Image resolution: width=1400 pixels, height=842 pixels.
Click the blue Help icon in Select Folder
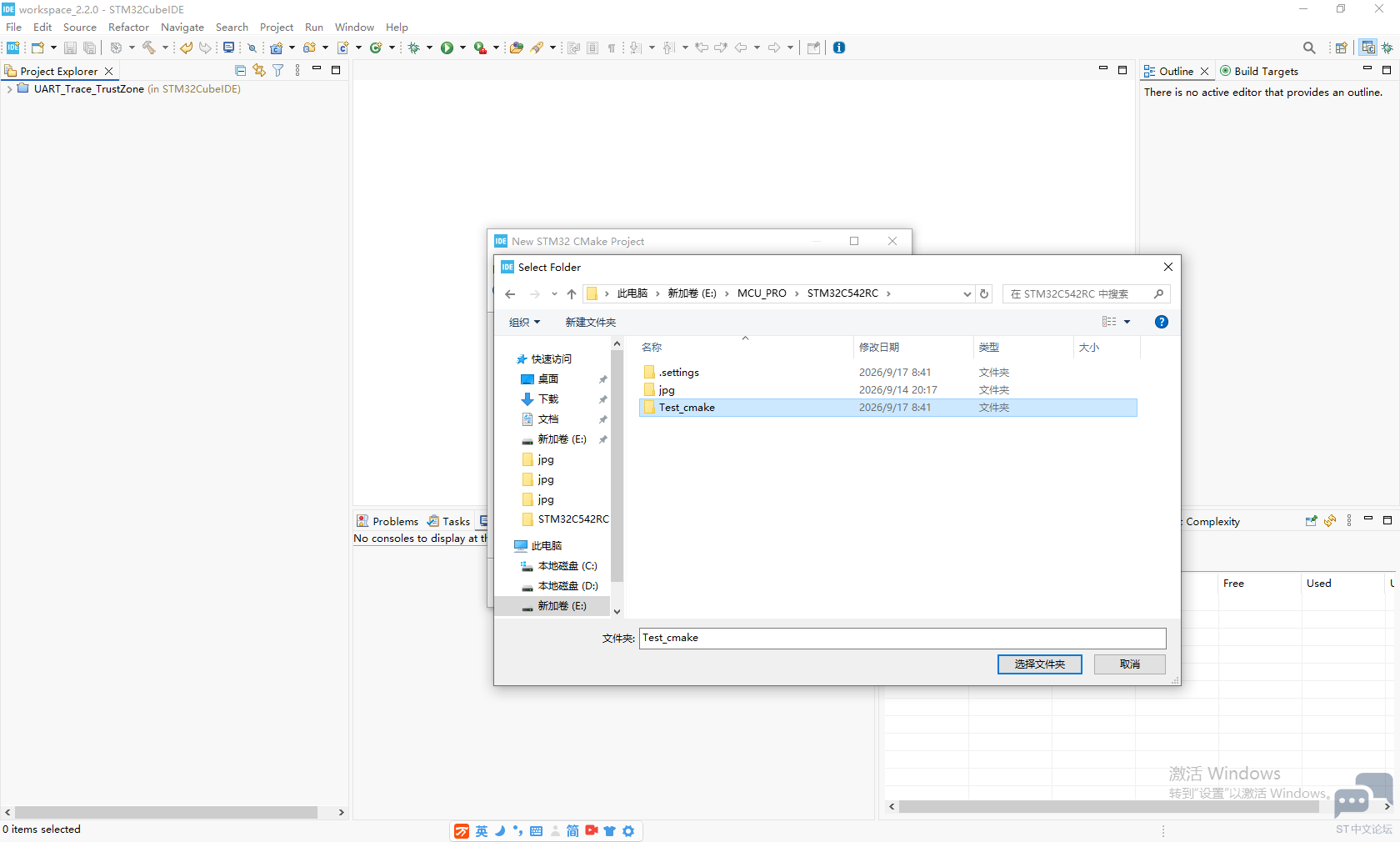pos(1162,322)
